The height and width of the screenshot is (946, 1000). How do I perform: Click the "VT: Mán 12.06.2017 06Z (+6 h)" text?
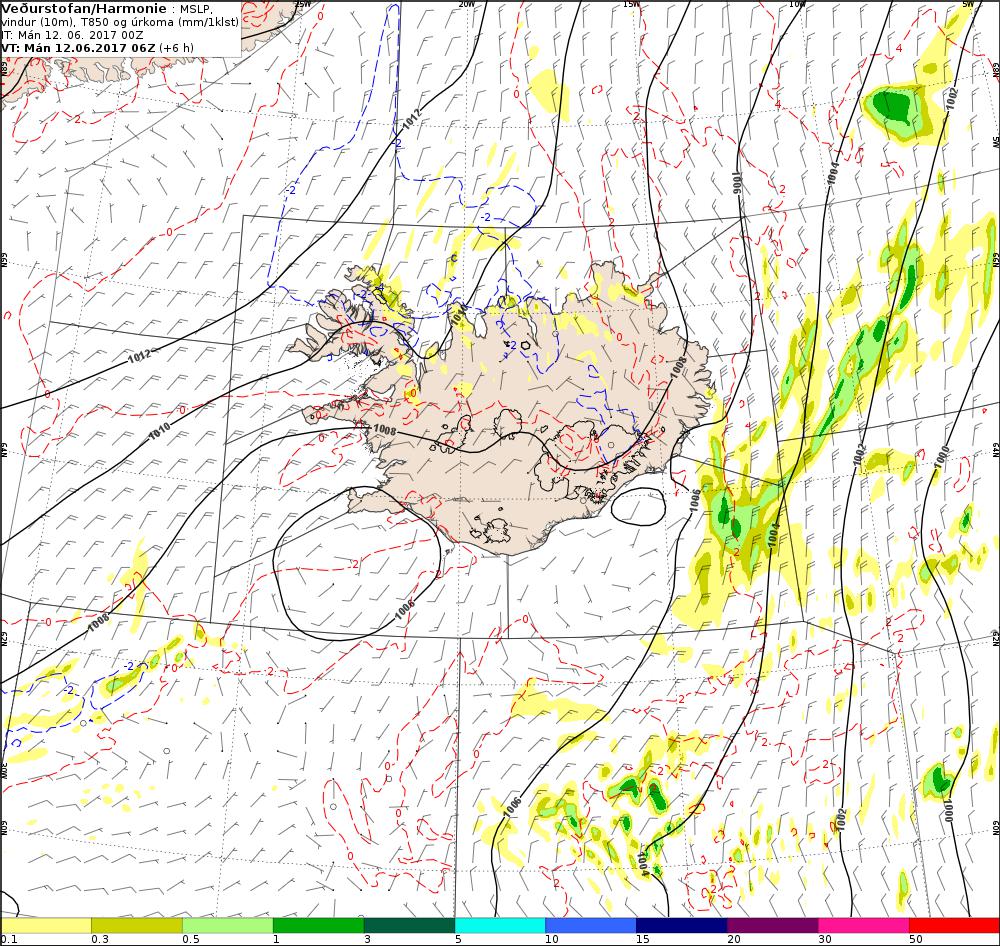click(x=98, y=48)
